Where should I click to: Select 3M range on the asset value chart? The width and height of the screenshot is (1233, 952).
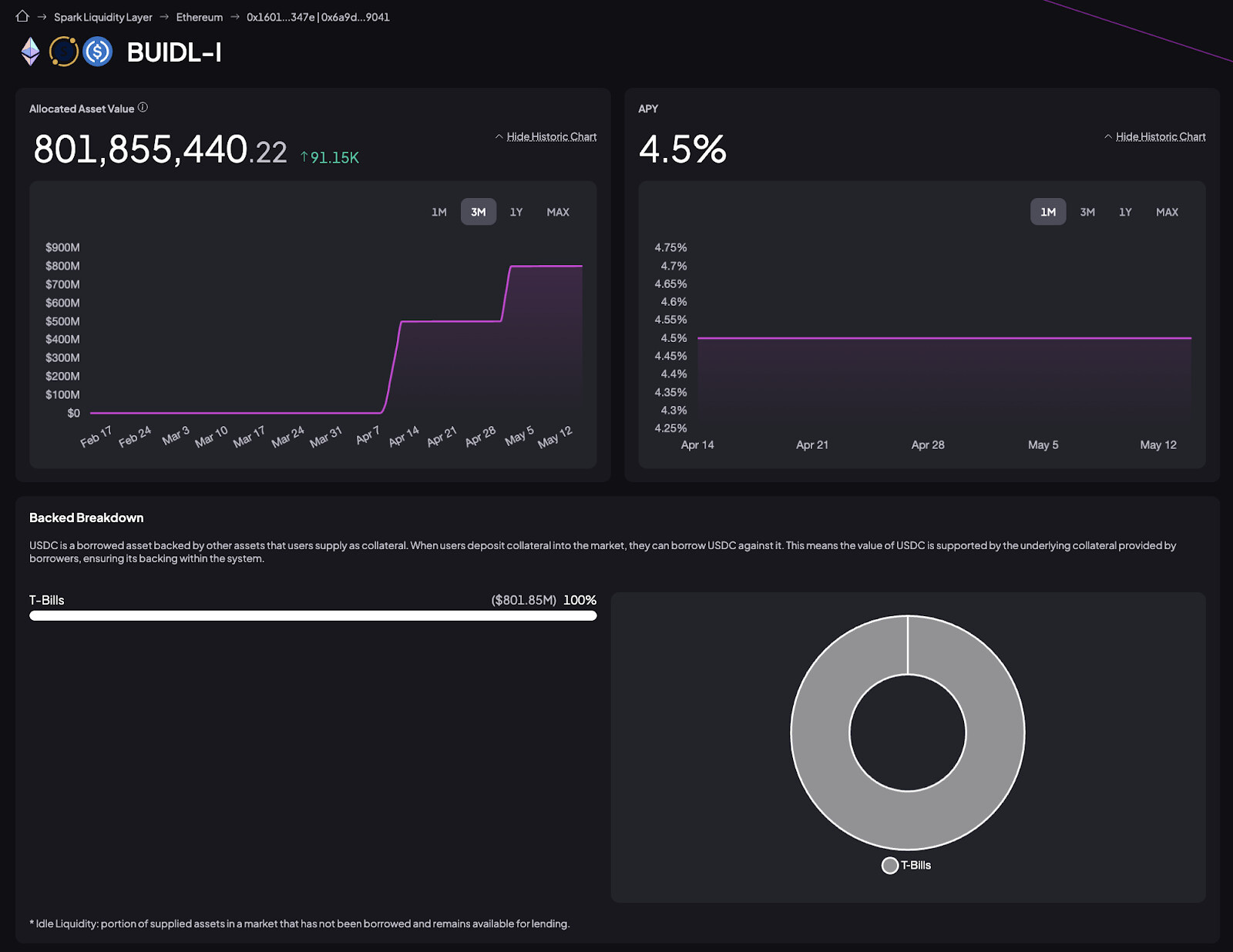(479, 212)
